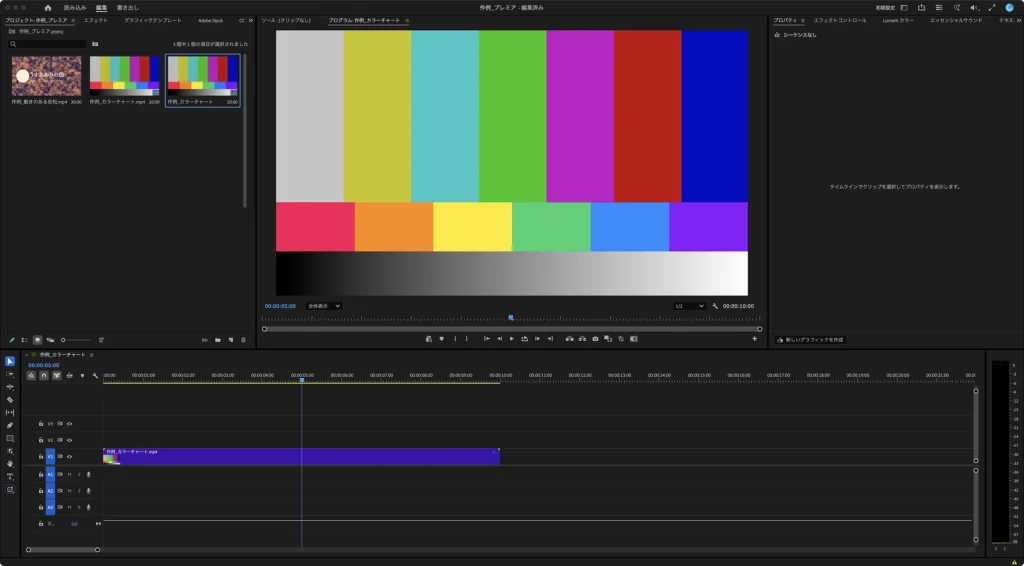The height and width of the screenshot is (566, 1024).
Task: Select the Rectangle shape tool
Action: click(x=10, y=438)
